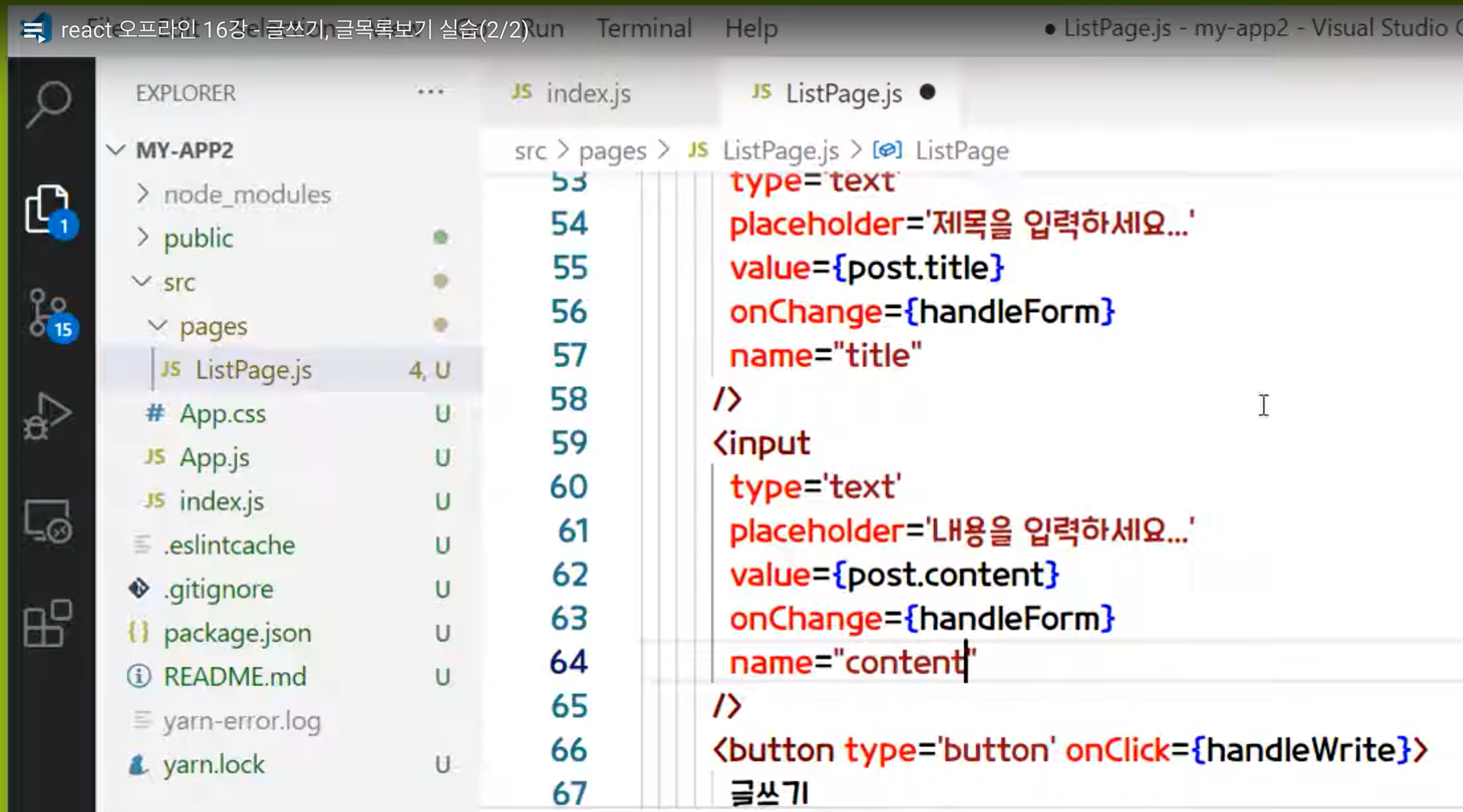Open the Search view in activity bar
Screen dimensions: 1463x812
pyautogui.click(x=49, y=104)
